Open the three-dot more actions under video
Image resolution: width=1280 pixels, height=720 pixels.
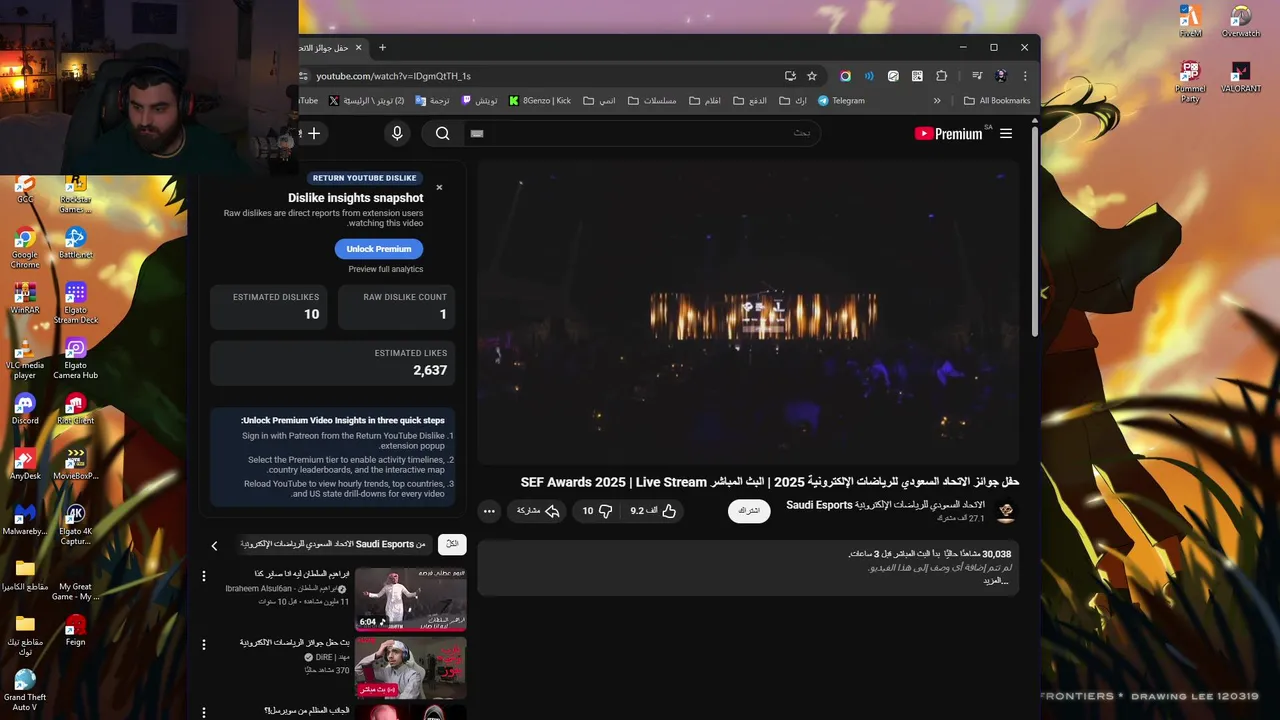tap(489, 511)
